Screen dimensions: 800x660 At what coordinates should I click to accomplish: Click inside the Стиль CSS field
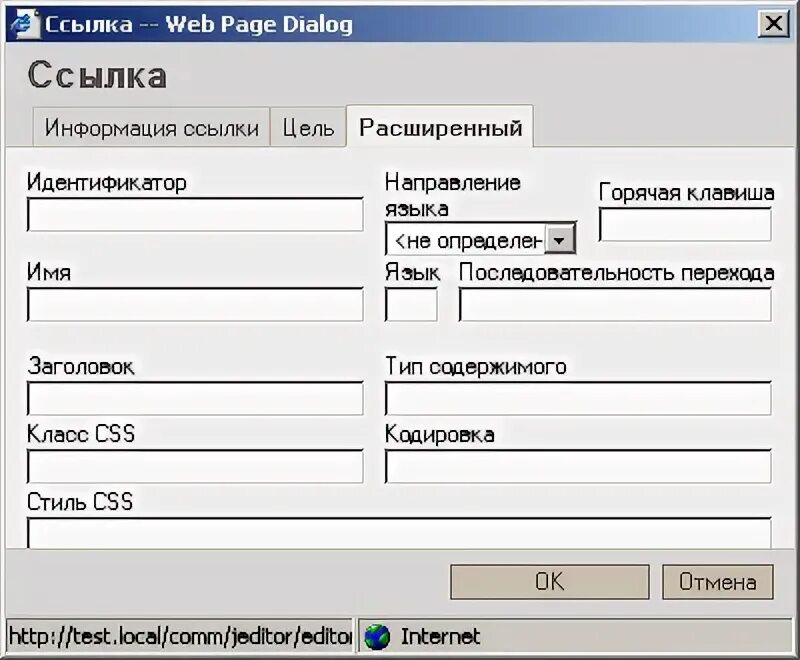(x=400, y=536)
